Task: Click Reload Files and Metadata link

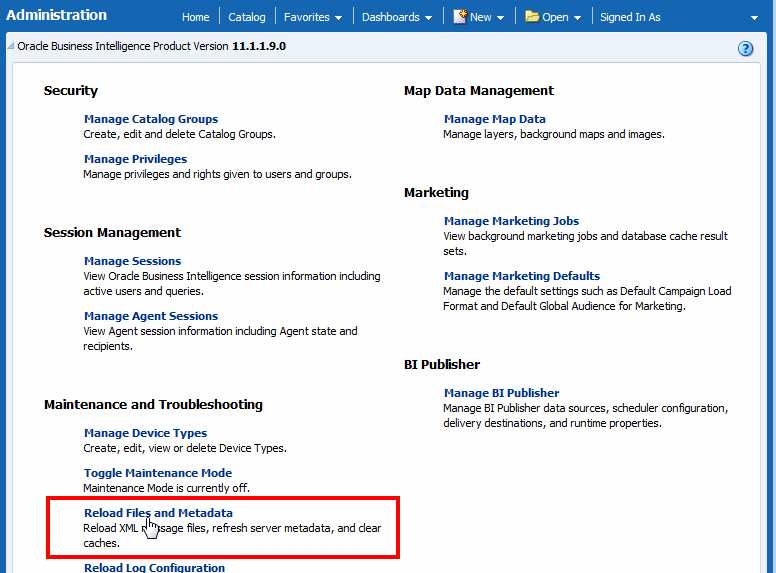Action: pos(158,513)
